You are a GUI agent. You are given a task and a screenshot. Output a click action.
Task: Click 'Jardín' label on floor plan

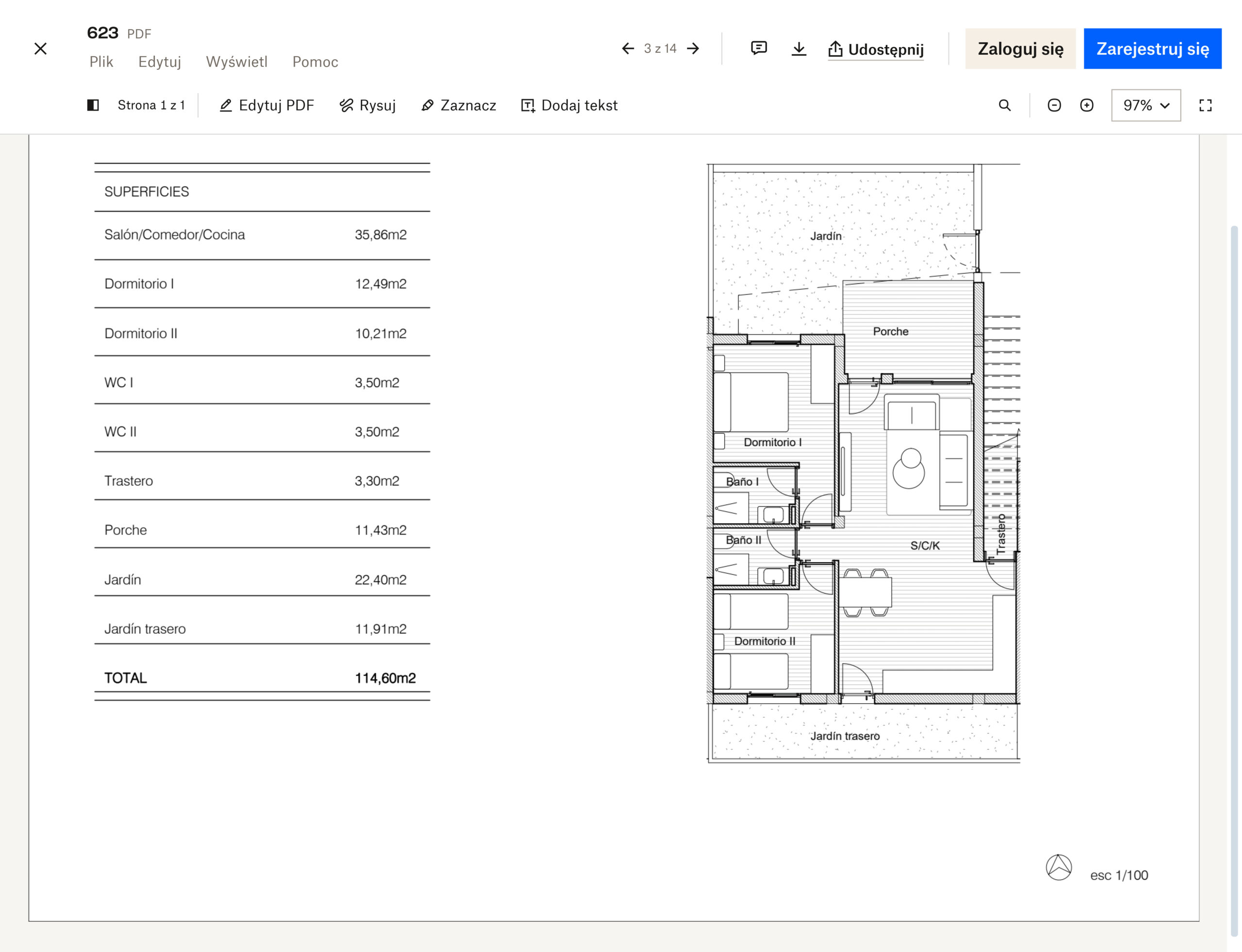[x=825, y=236]
